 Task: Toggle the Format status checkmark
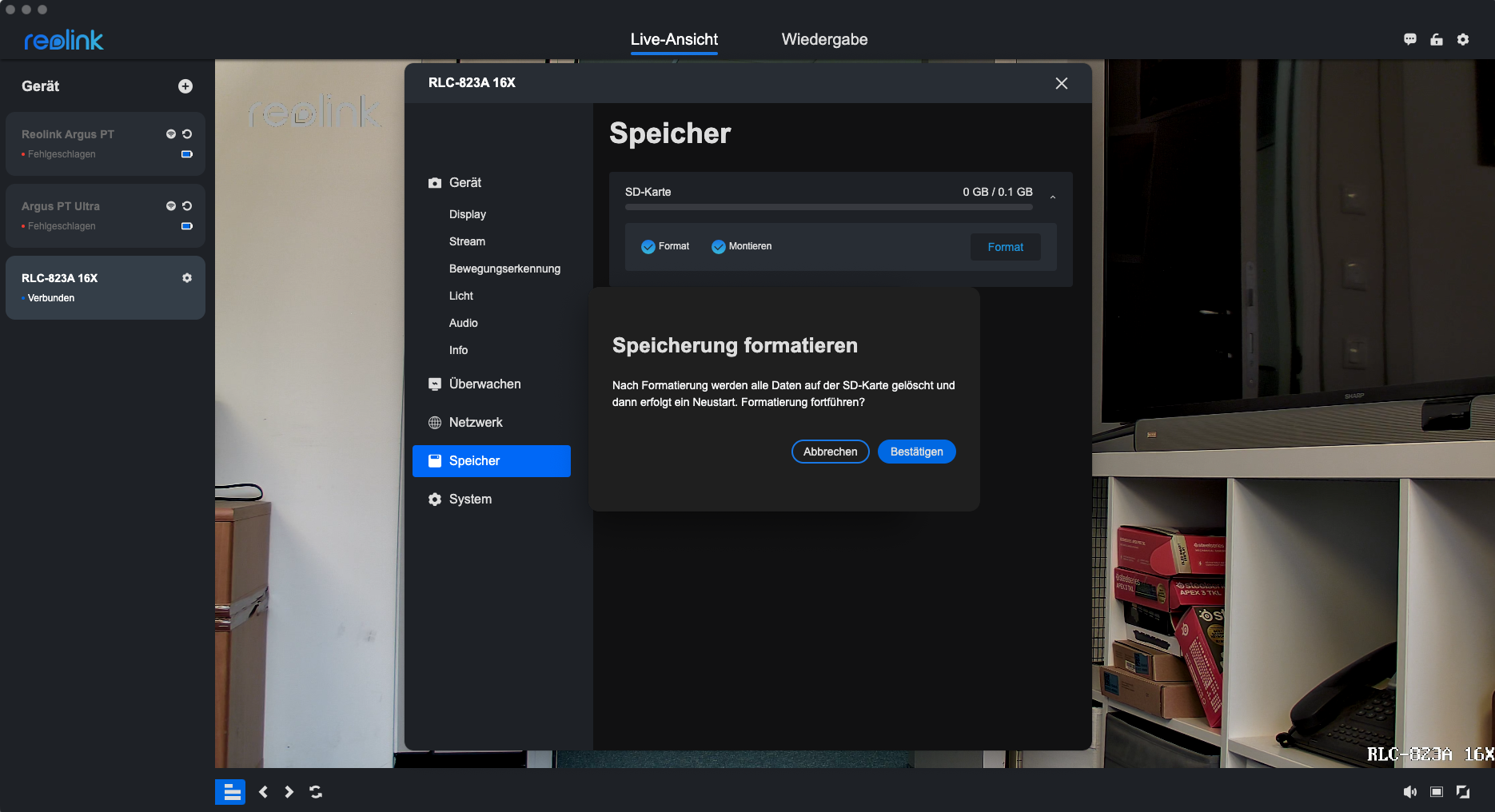pos(648,247)
